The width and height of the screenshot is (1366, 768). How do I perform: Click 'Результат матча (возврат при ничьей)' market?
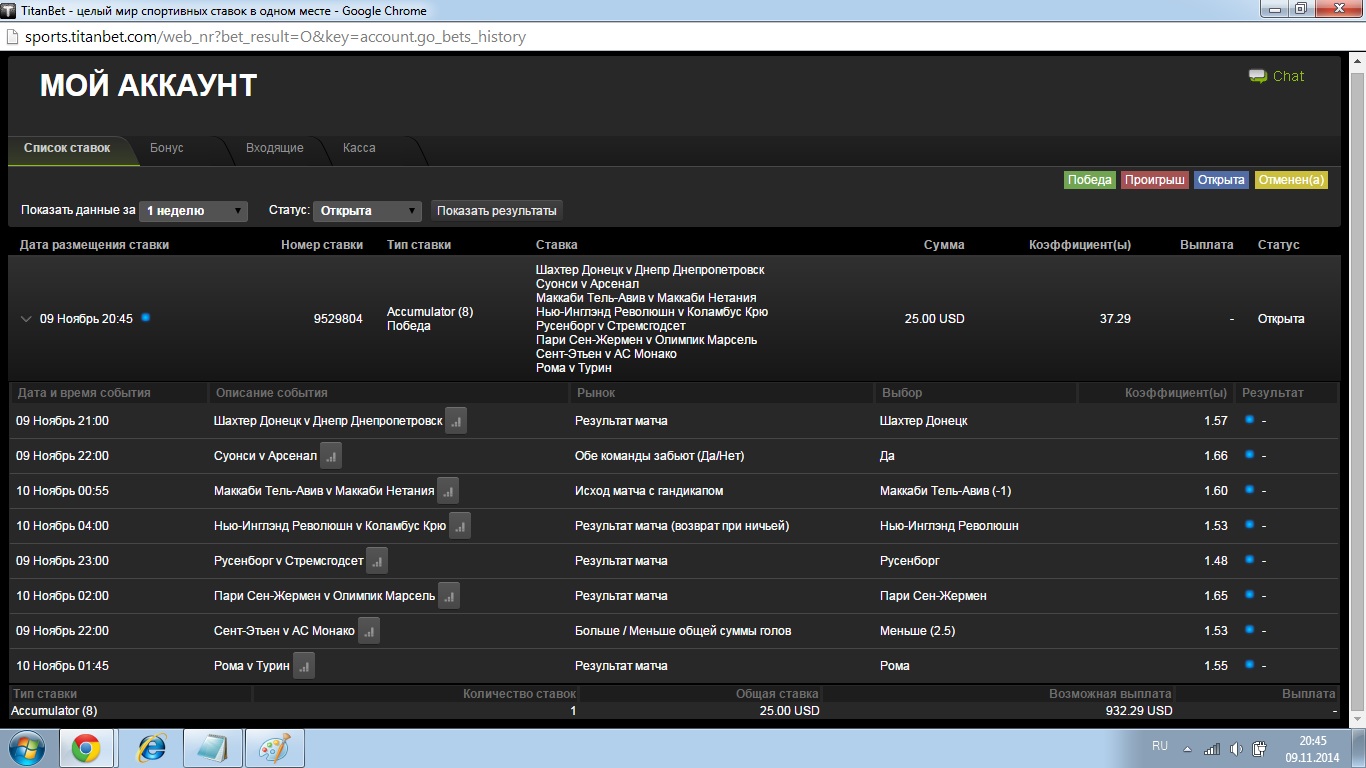click(x=682, y=526)
